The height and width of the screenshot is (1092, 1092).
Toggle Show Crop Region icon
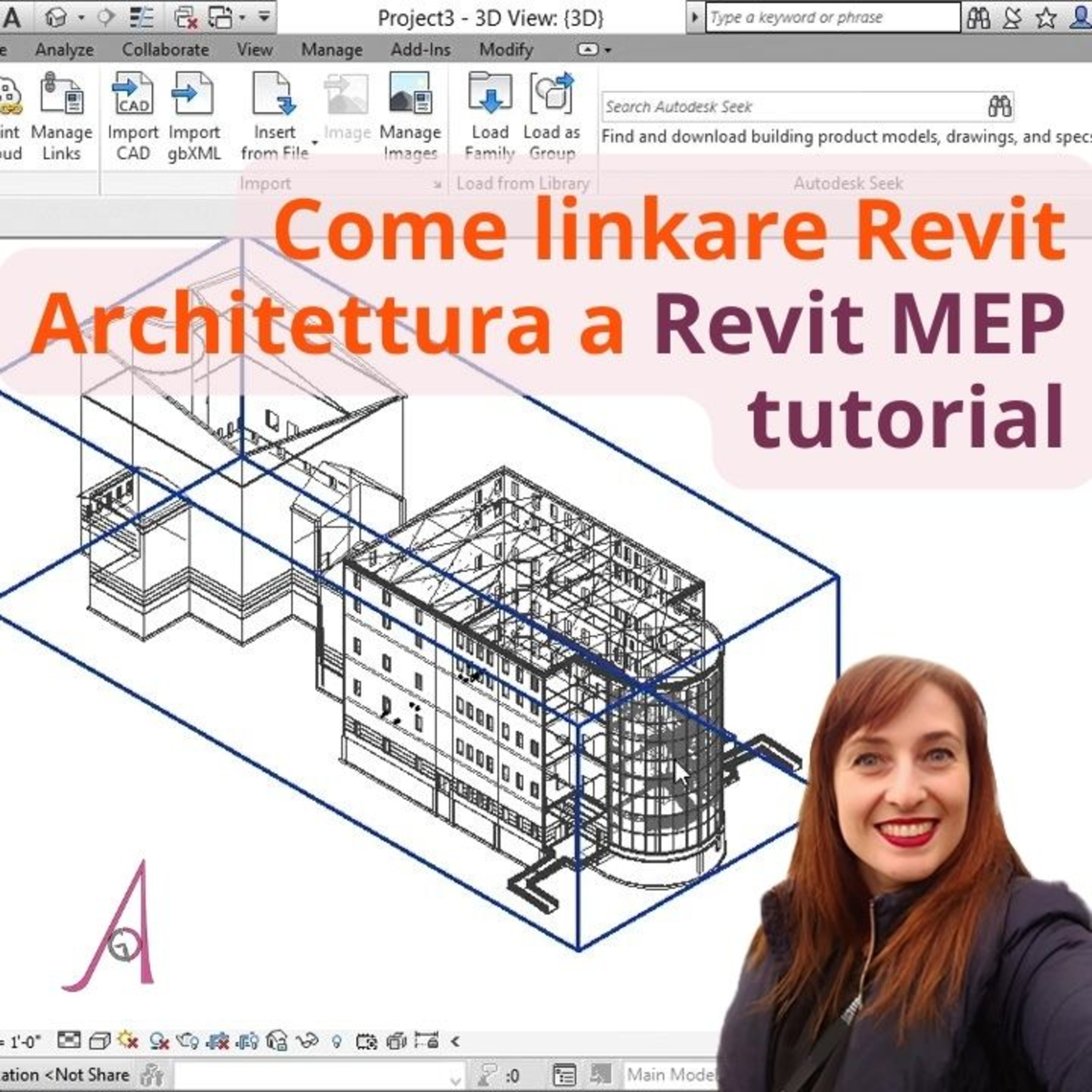[x=247, y=1041]
